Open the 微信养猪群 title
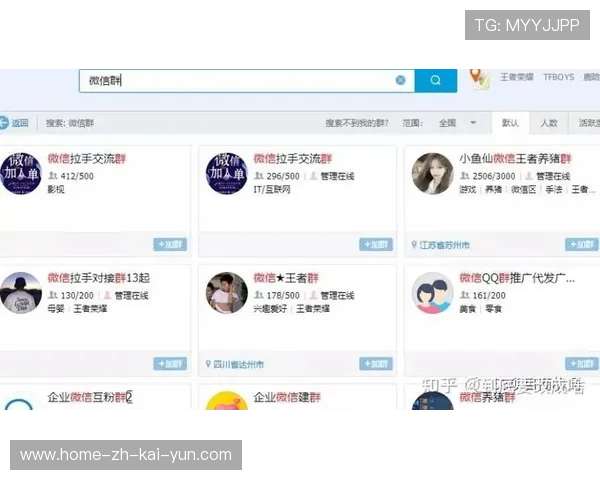The width and height of the screenshot is (600, 480). point(487,397)
